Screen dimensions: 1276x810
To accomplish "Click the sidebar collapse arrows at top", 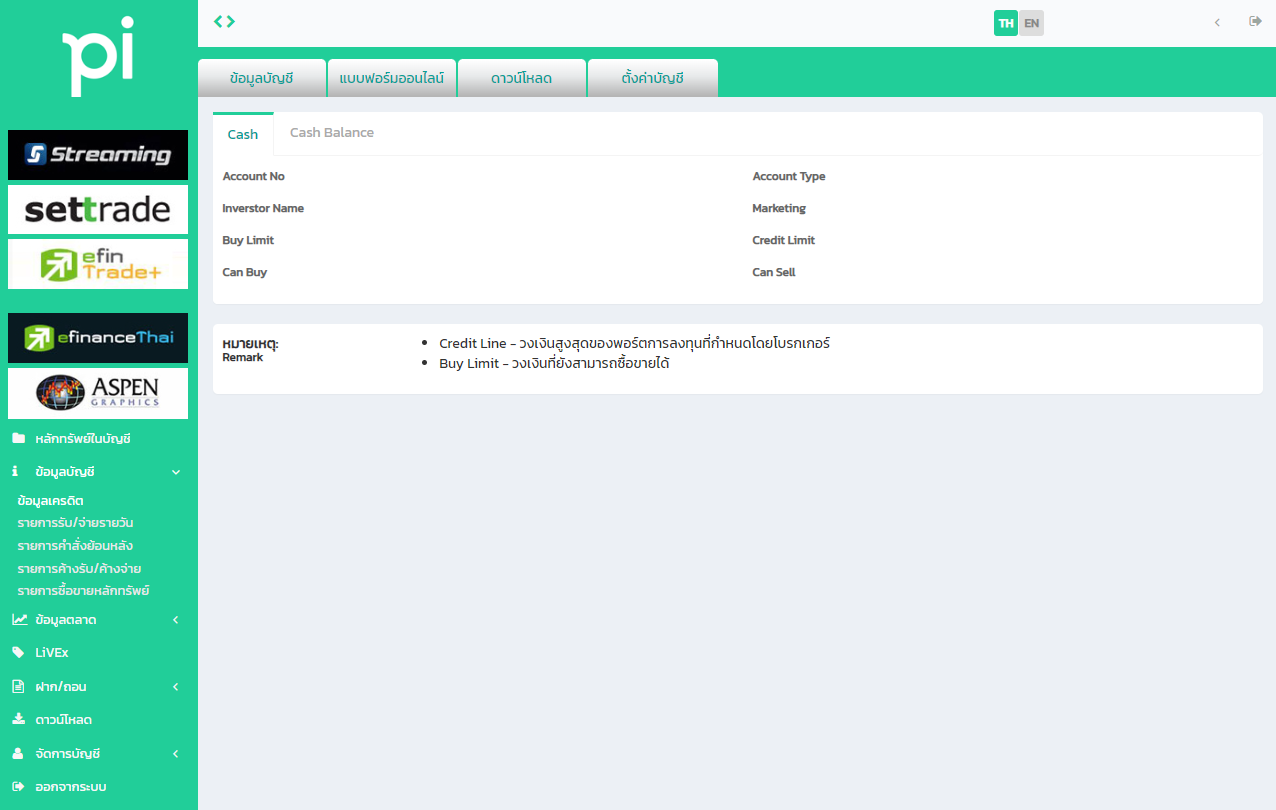I will pyautogui.click(x=224, y=20).
